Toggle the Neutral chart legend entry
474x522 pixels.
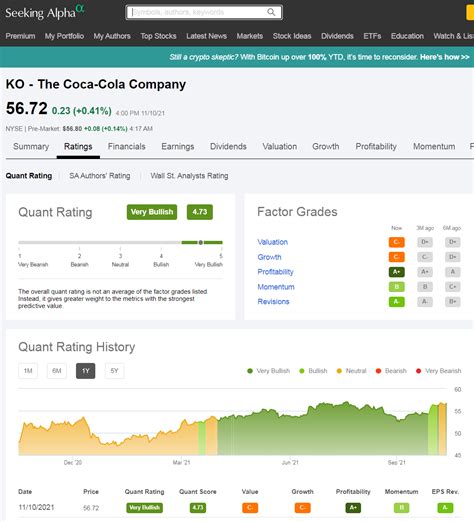[351, 371]
